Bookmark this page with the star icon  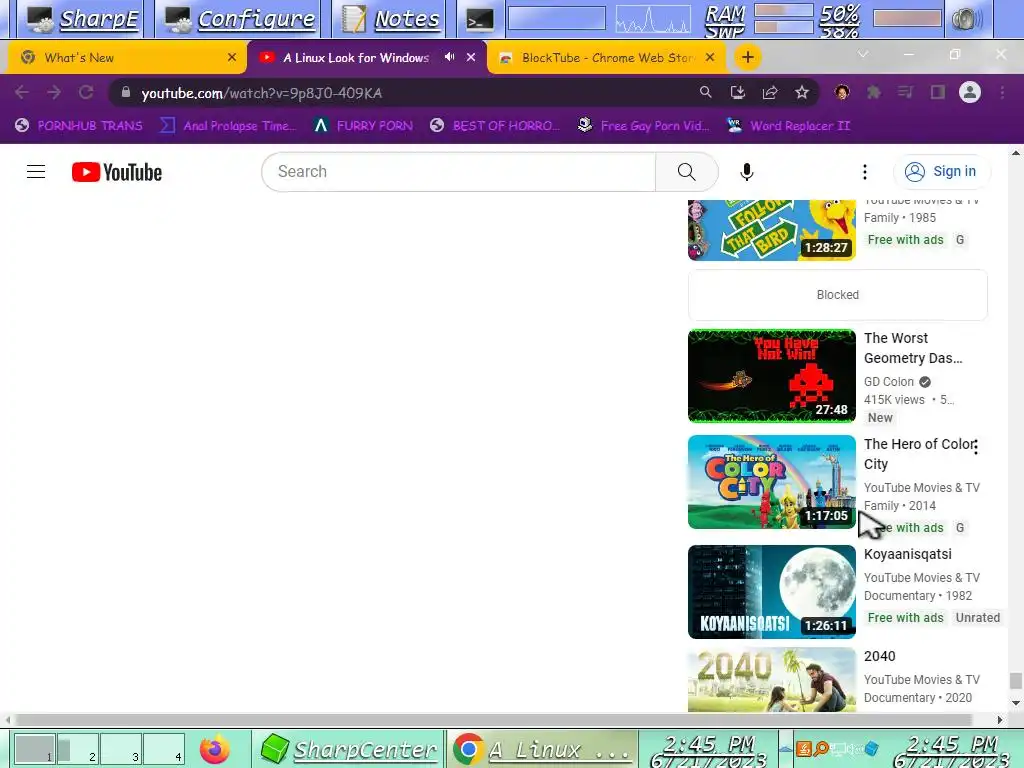(802, 93)
